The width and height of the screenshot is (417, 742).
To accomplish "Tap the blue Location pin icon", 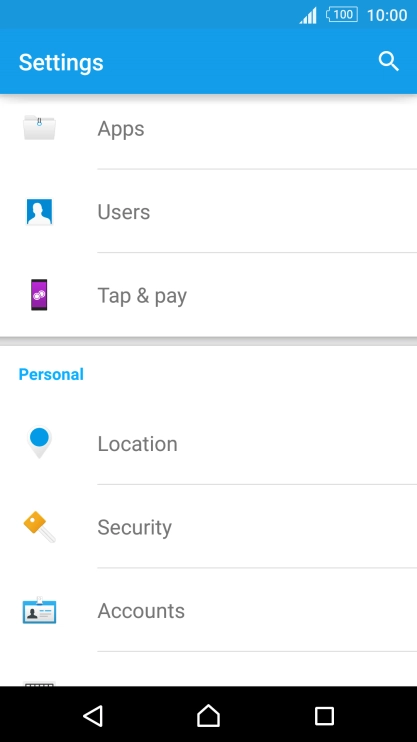I will point(39,442).
